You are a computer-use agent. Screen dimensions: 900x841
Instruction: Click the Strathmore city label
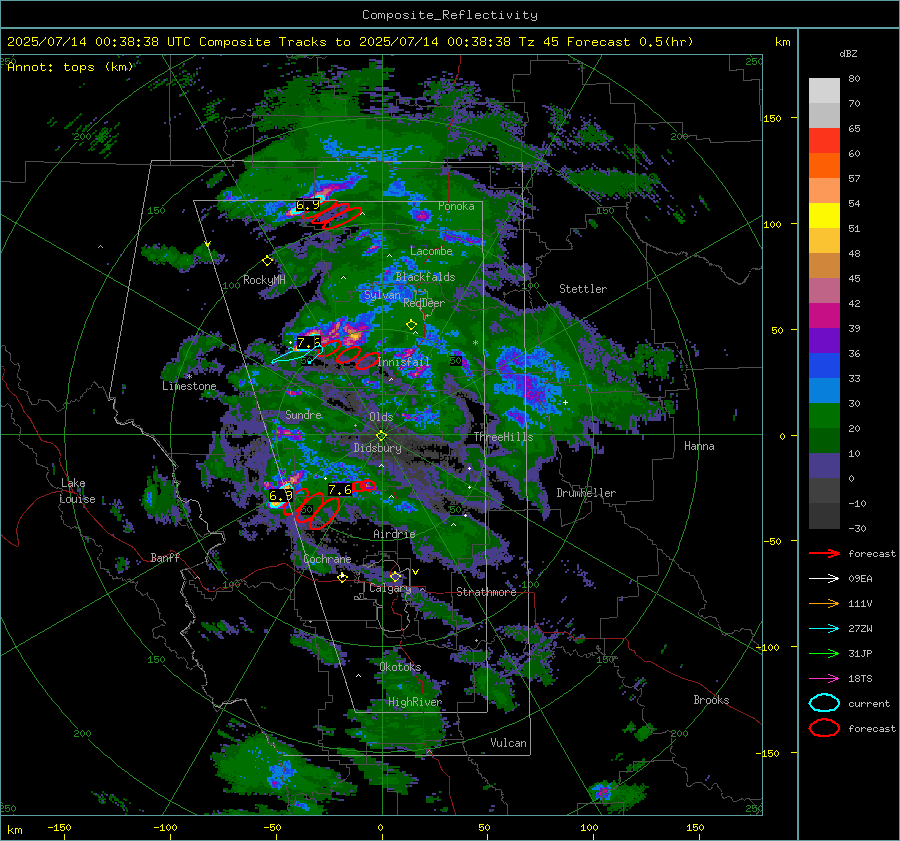click(x=486, y=592)
